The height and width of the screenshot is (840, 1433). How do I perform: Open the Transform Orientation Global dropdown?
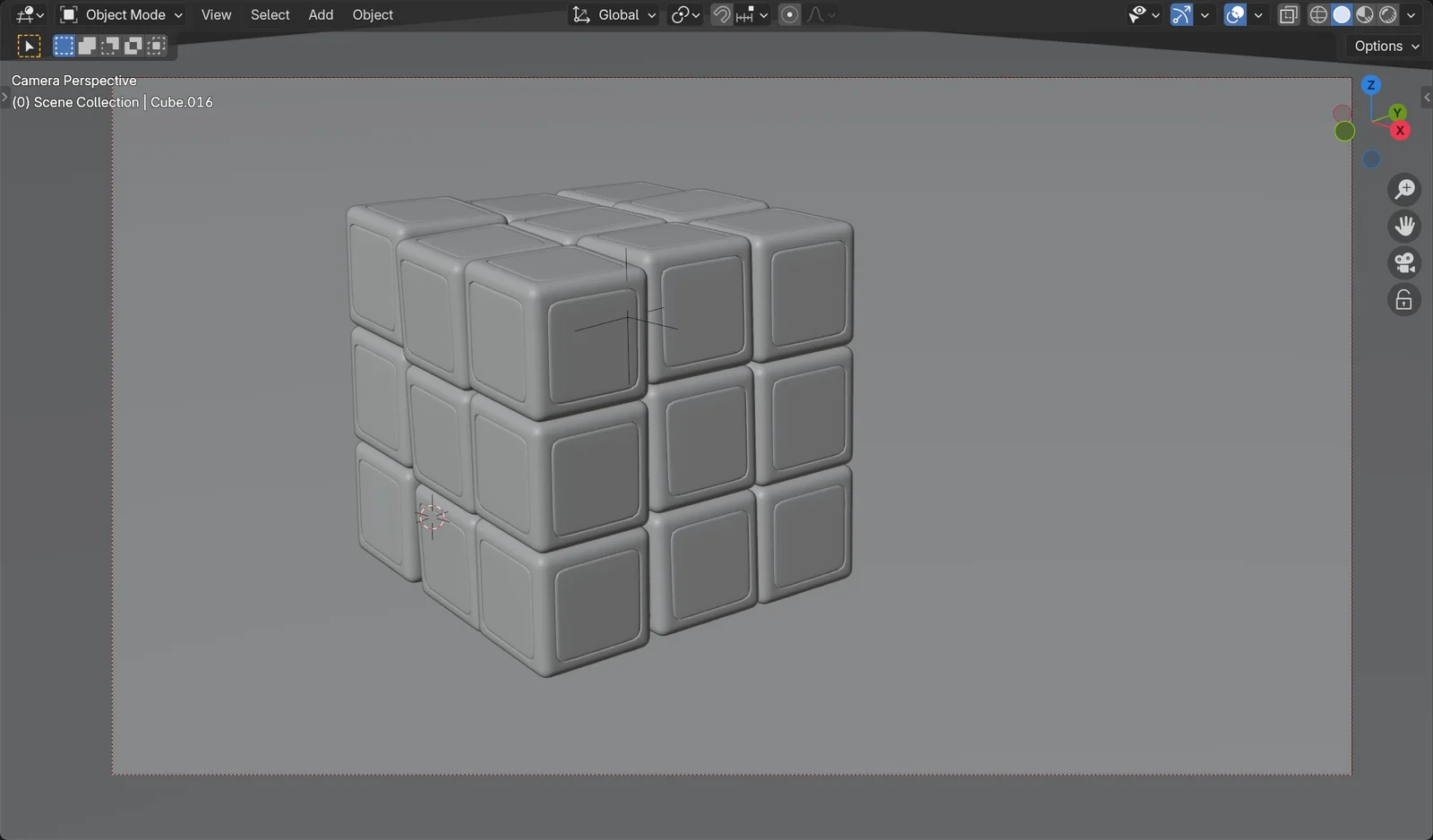point(614,14)
